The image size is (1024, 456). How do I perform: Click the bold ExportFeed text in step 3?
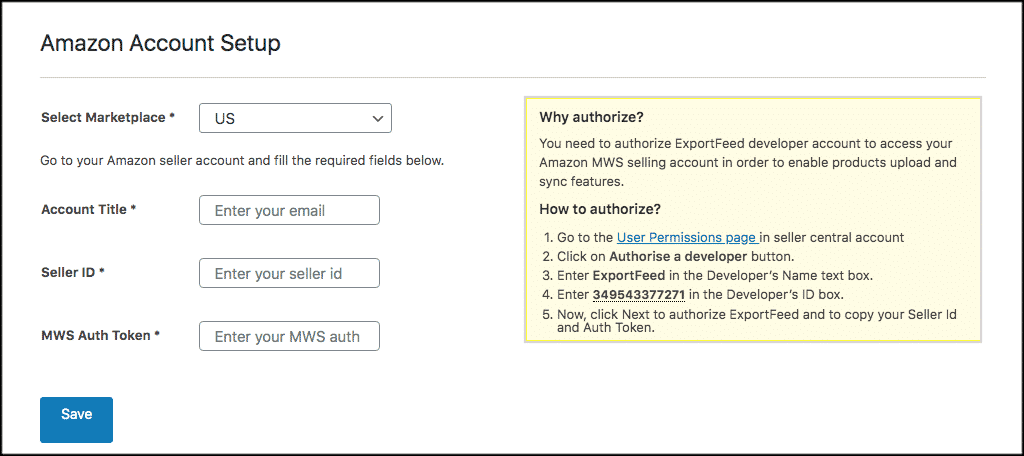[x=629, y=276]
